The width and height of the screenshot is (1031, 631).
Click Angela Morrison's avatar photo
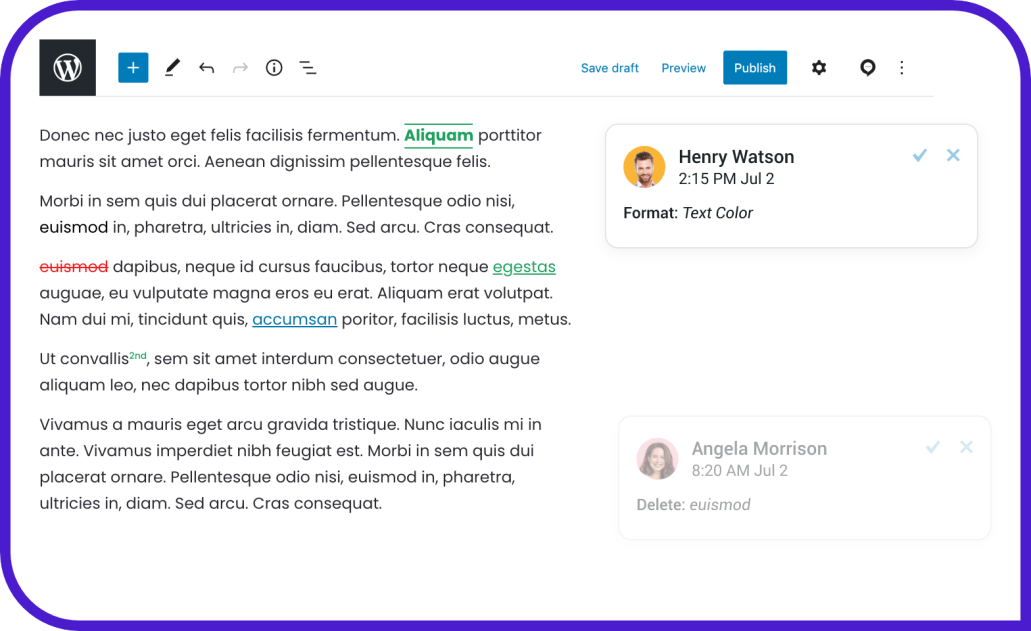point(657,459)
